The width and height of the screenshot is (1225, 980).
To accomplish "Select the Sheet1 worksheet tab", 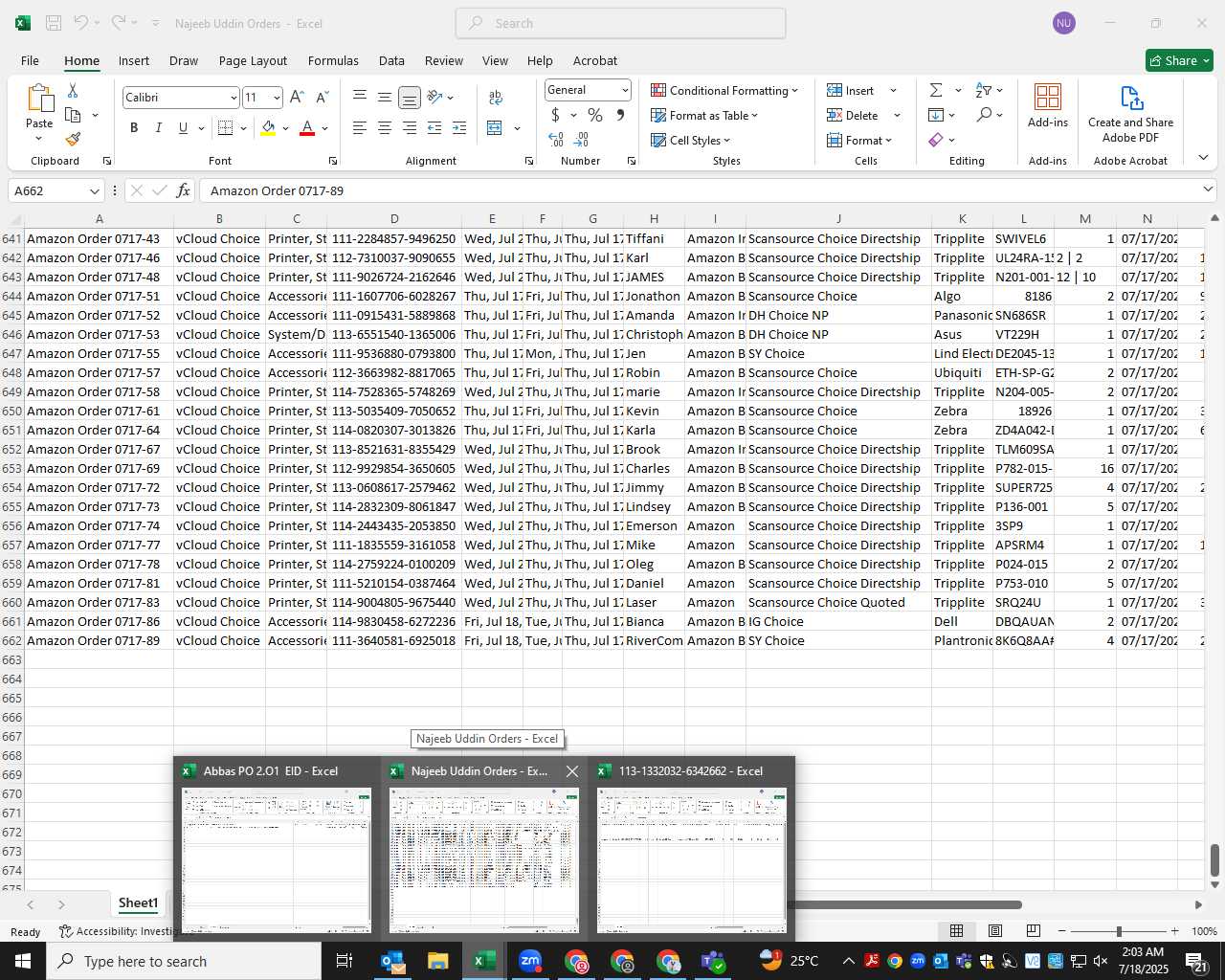I will pos(138,902).
